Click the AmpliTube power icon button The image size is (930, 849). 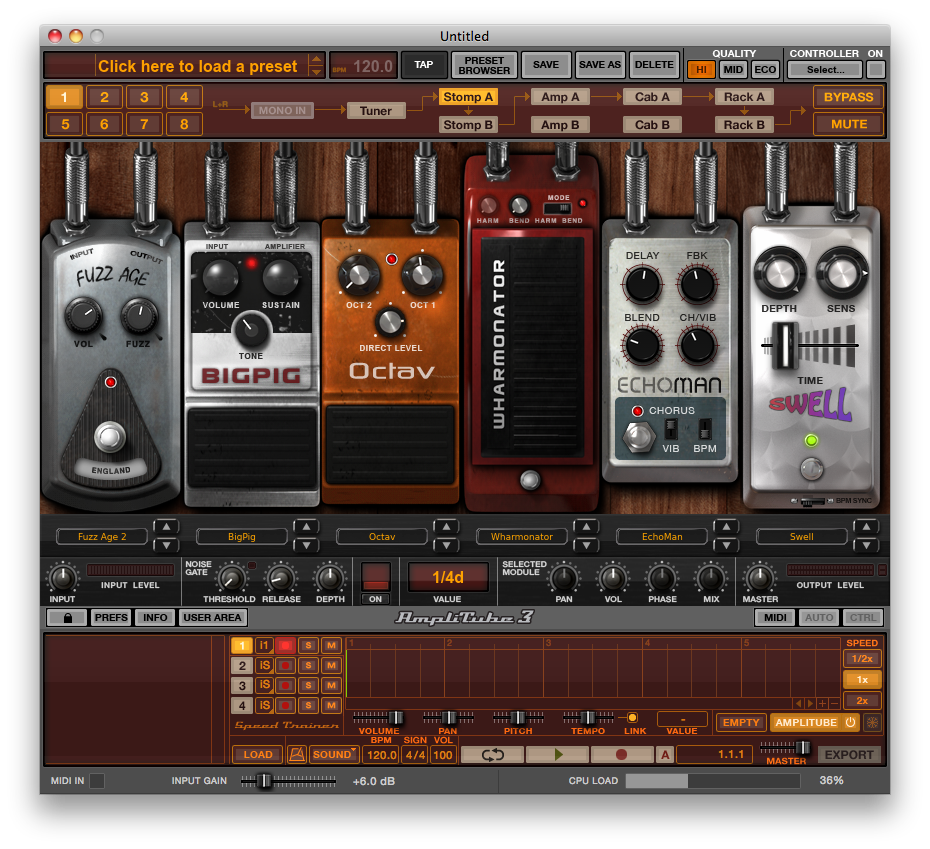[851, 722]
